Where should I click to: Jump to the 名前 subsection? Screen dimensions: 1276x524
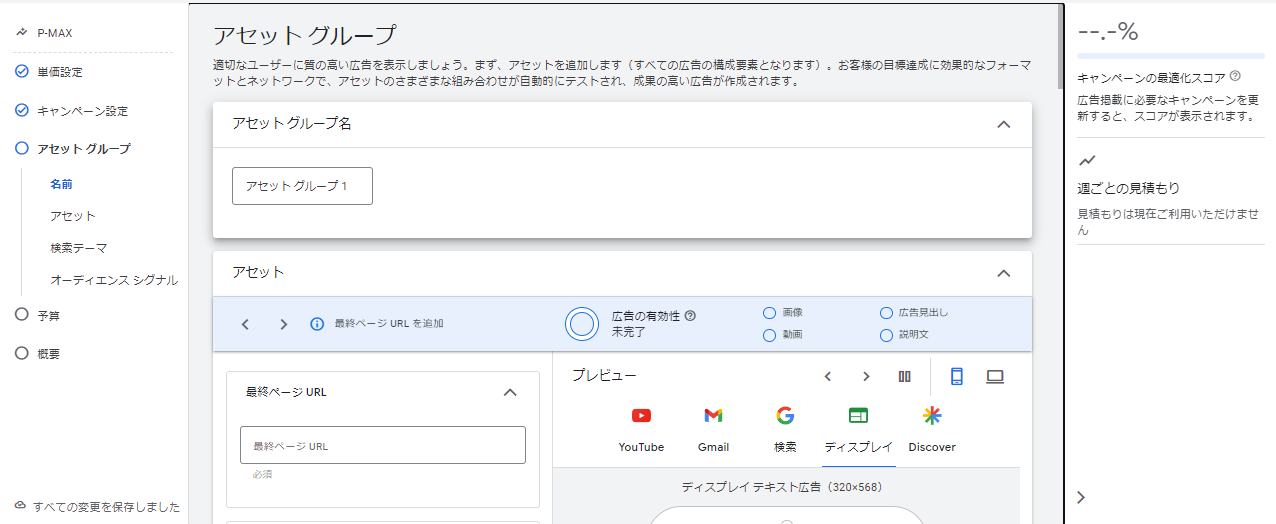(x=61, y=184)
